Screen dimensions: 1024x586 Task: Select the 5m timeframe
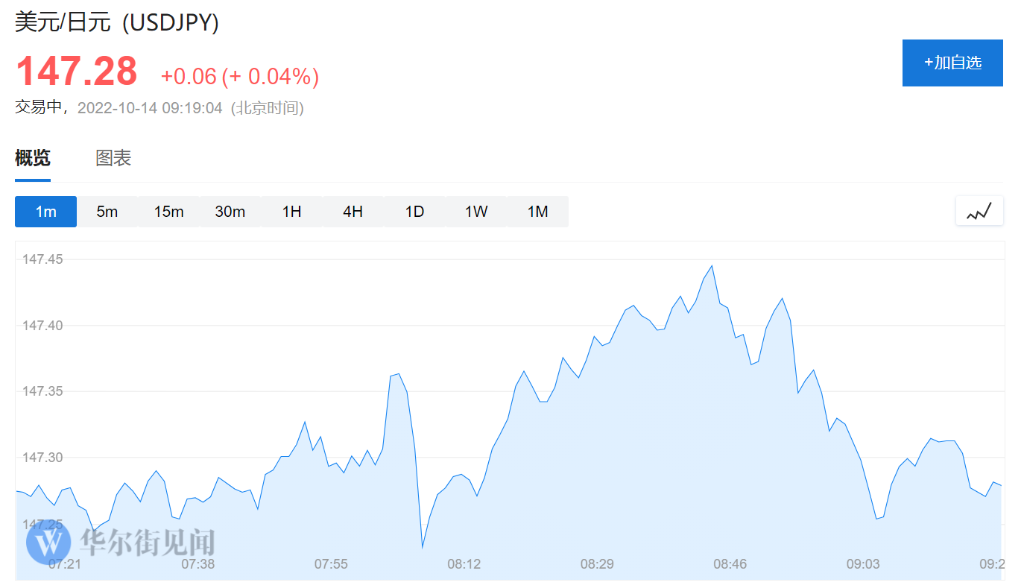(107, 211)
